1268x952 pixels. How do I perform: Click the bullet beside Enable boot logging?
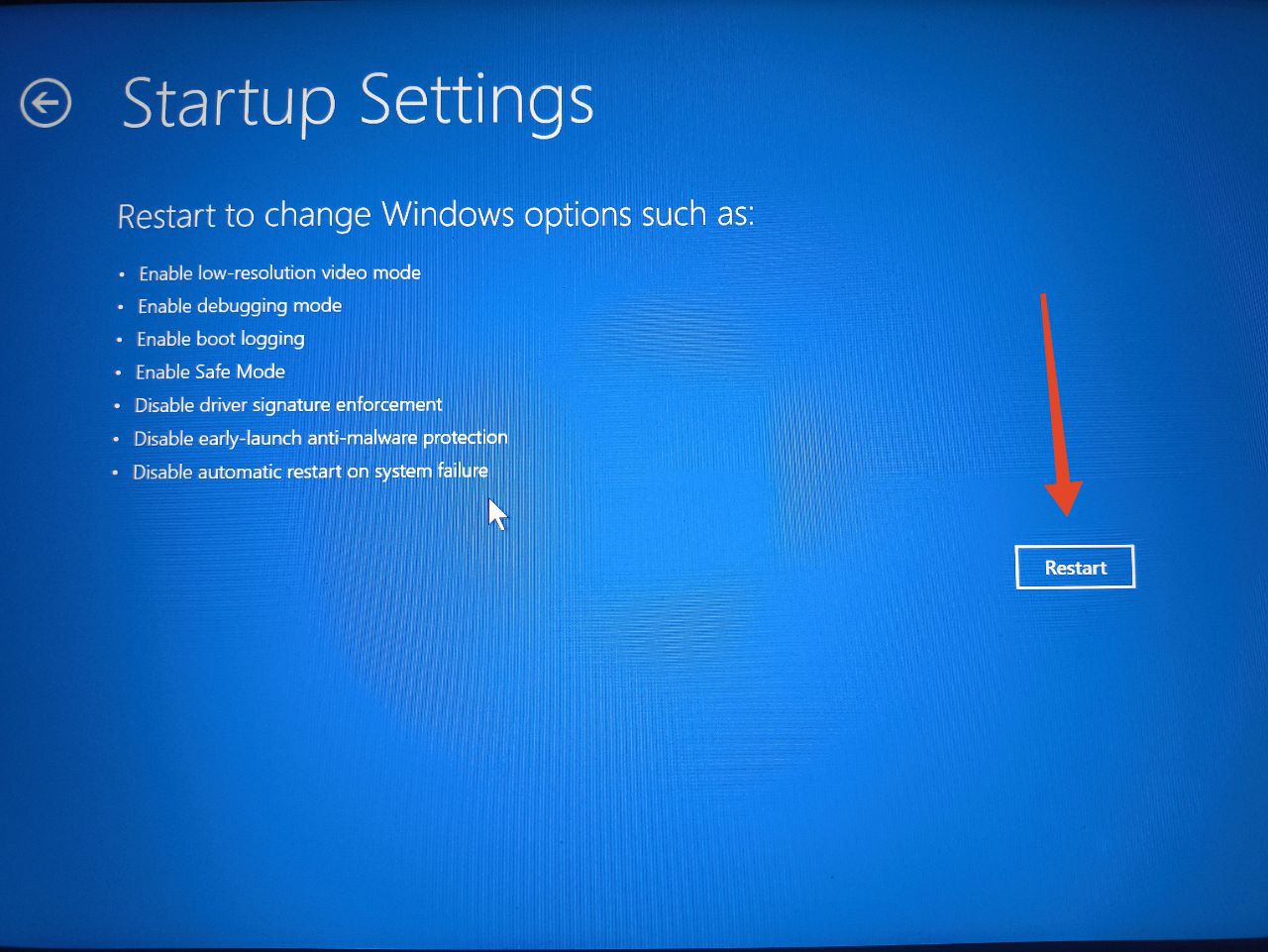pos(120,341)
